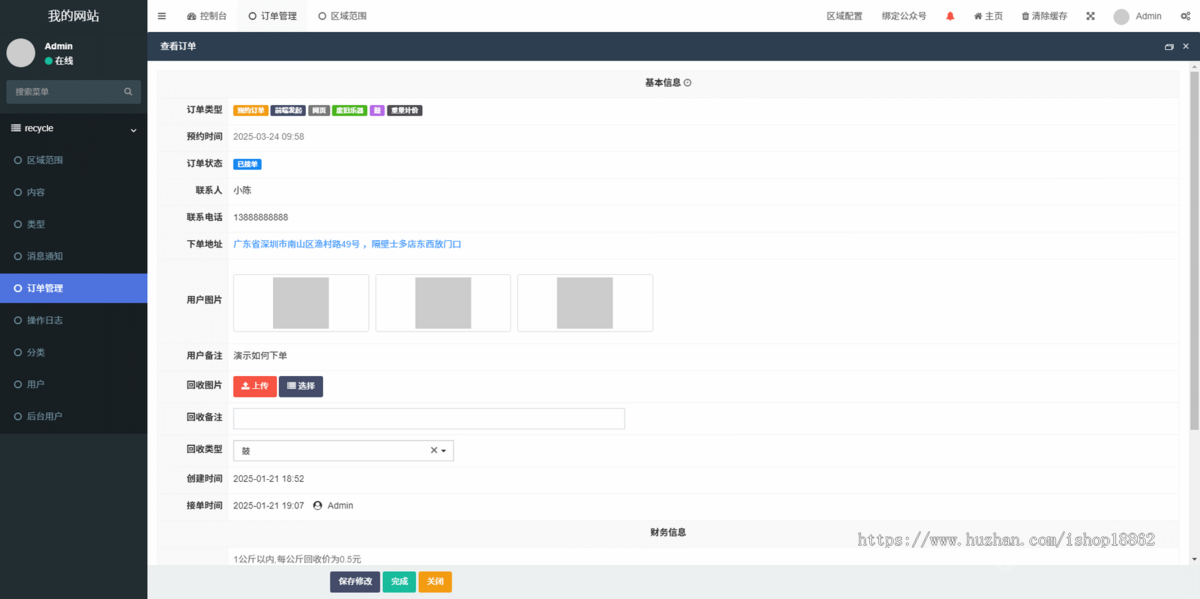Switch to the 控制台 tab

[x=207, y=16]
